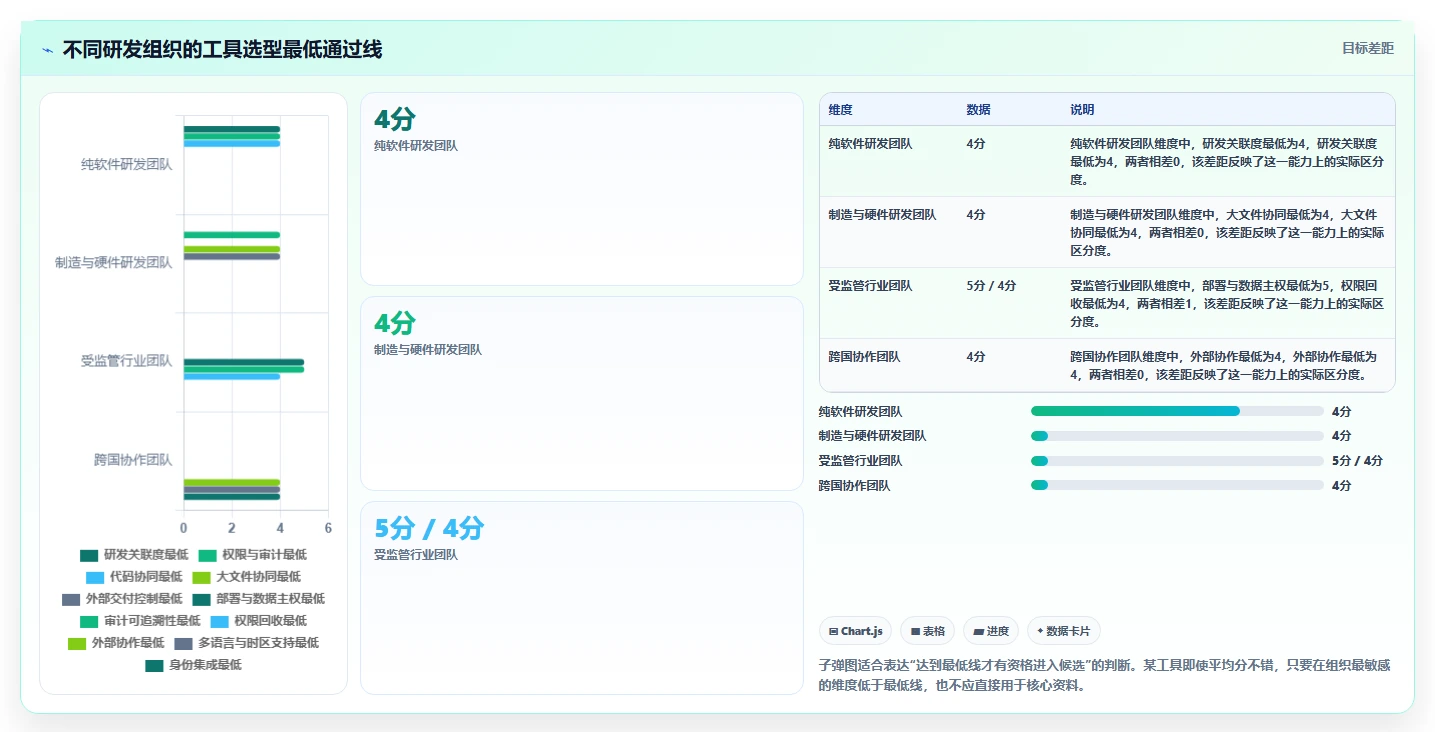1435x732 pixels.
Task: Click the 数据卡片 tag chip
Action: click(1064, 631)
